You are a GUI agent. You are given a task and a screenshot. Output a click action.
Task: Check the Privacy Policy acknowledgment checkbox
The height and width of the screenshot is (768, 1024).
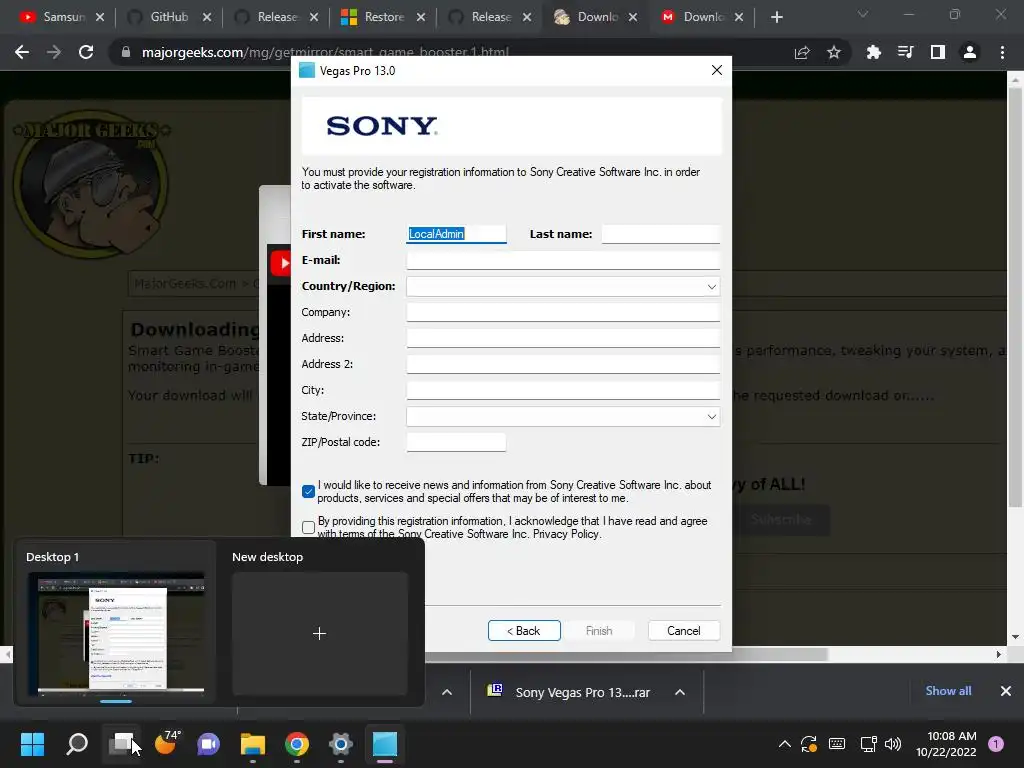coord(309,527)
